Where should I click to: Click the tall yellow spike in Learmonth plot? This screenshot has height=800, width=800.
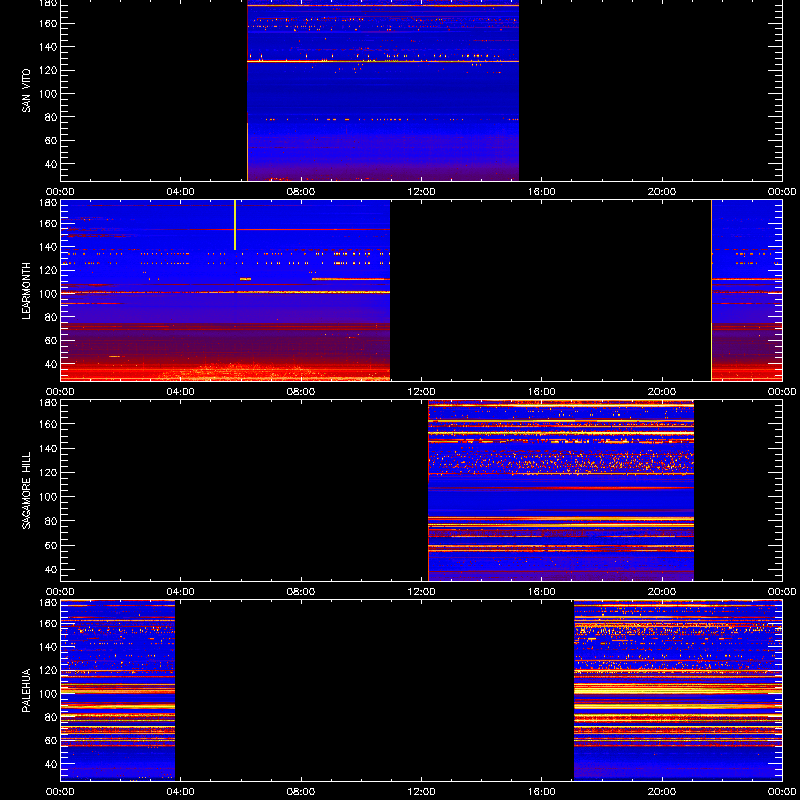(x=235, y=224)
